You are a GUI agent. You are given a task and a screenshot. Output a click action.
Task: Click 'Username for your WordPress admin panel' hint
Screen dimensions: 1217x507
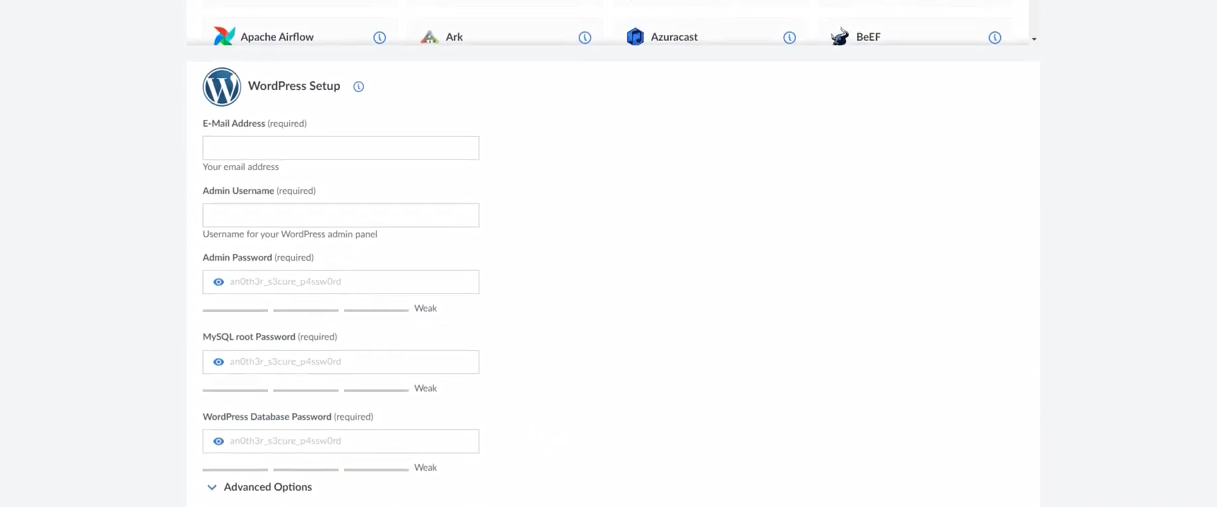pos(290,234)
